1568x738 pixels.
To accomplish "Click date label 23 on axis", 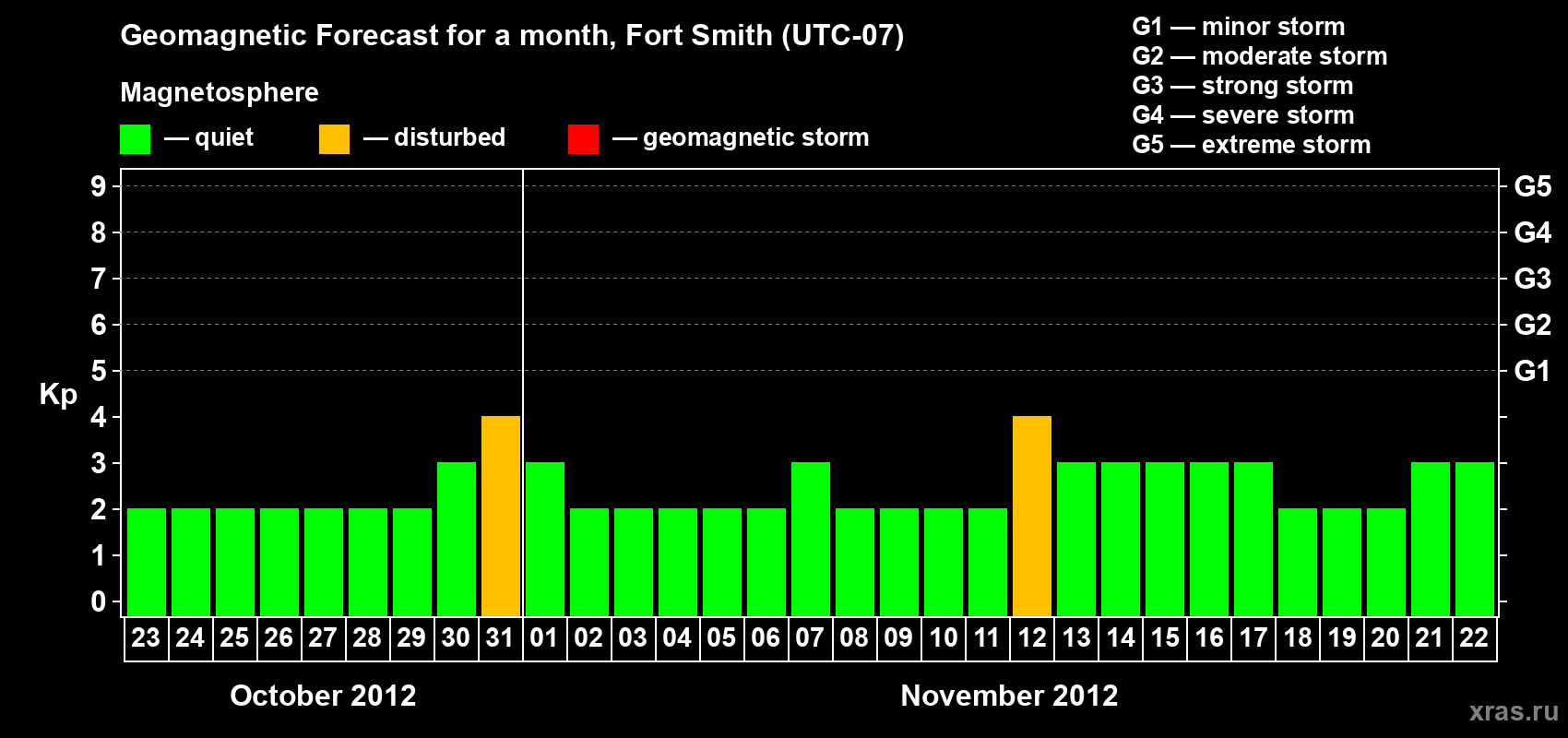I will [146, 638].
